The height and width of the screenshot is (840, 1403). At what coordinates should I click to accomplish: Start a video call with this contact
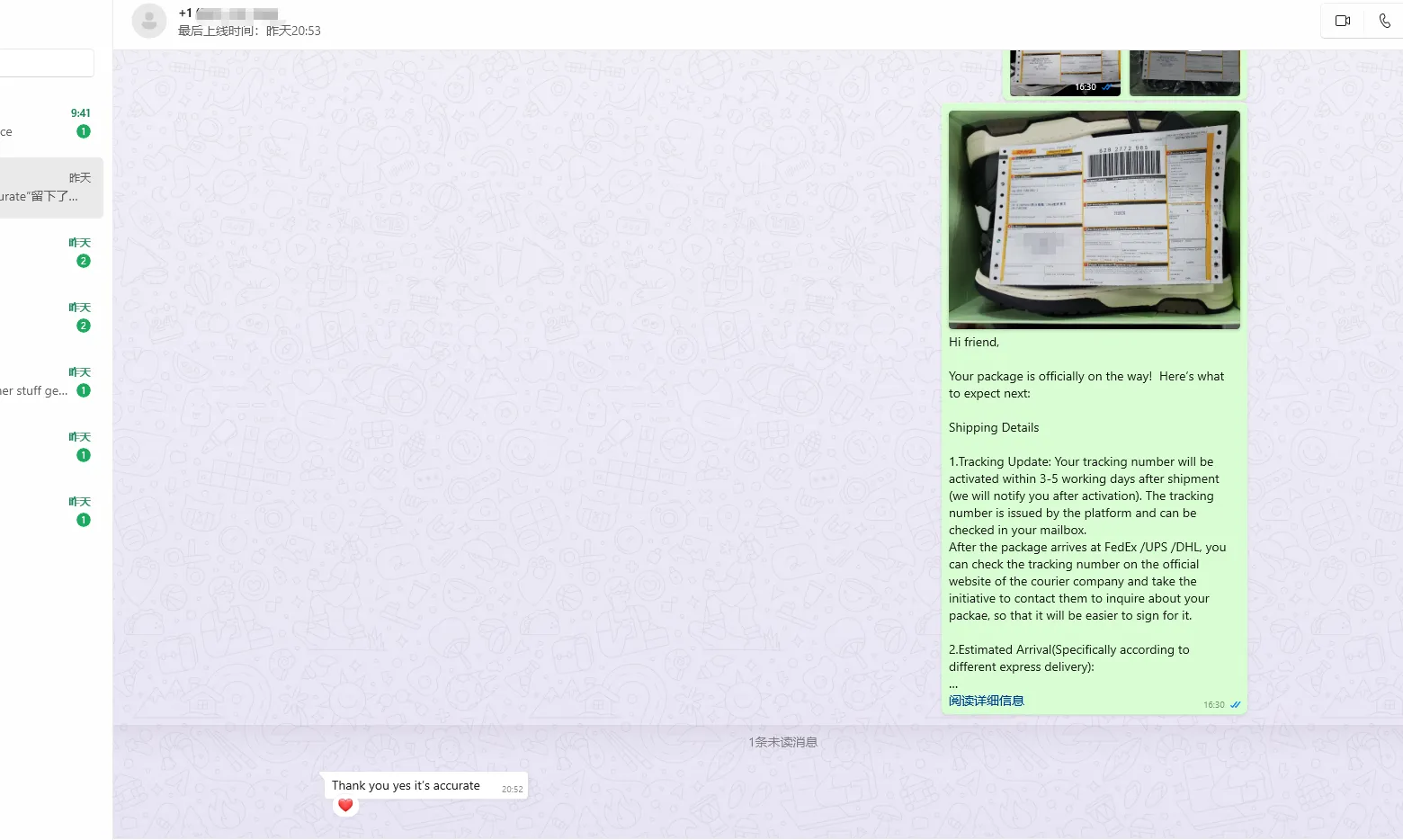[1342, 21]
